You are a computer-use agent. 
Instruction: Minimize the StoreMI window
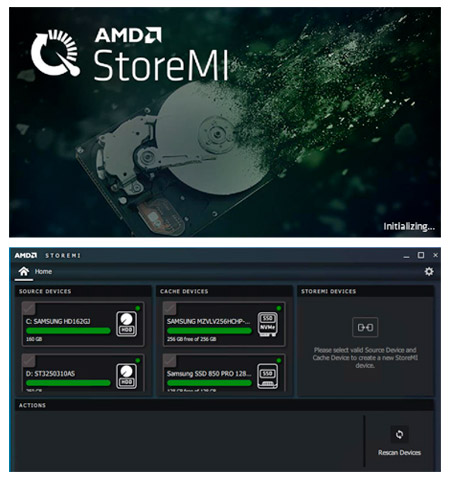pos(406,256)
